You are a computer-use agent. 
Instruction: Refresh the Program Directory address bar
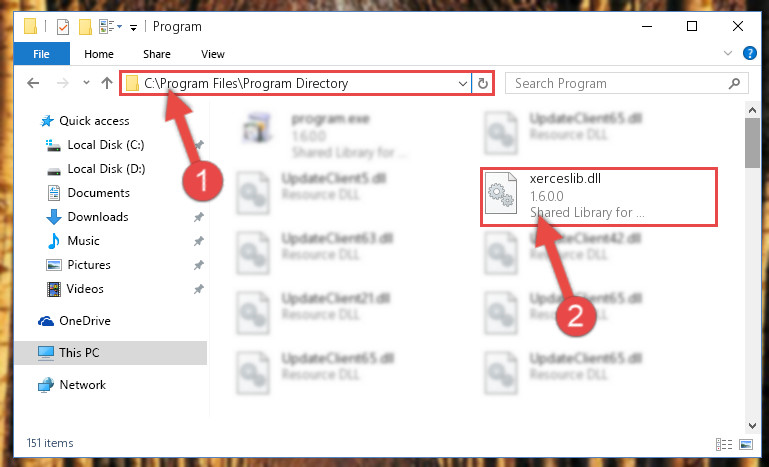tap(483, 83)
